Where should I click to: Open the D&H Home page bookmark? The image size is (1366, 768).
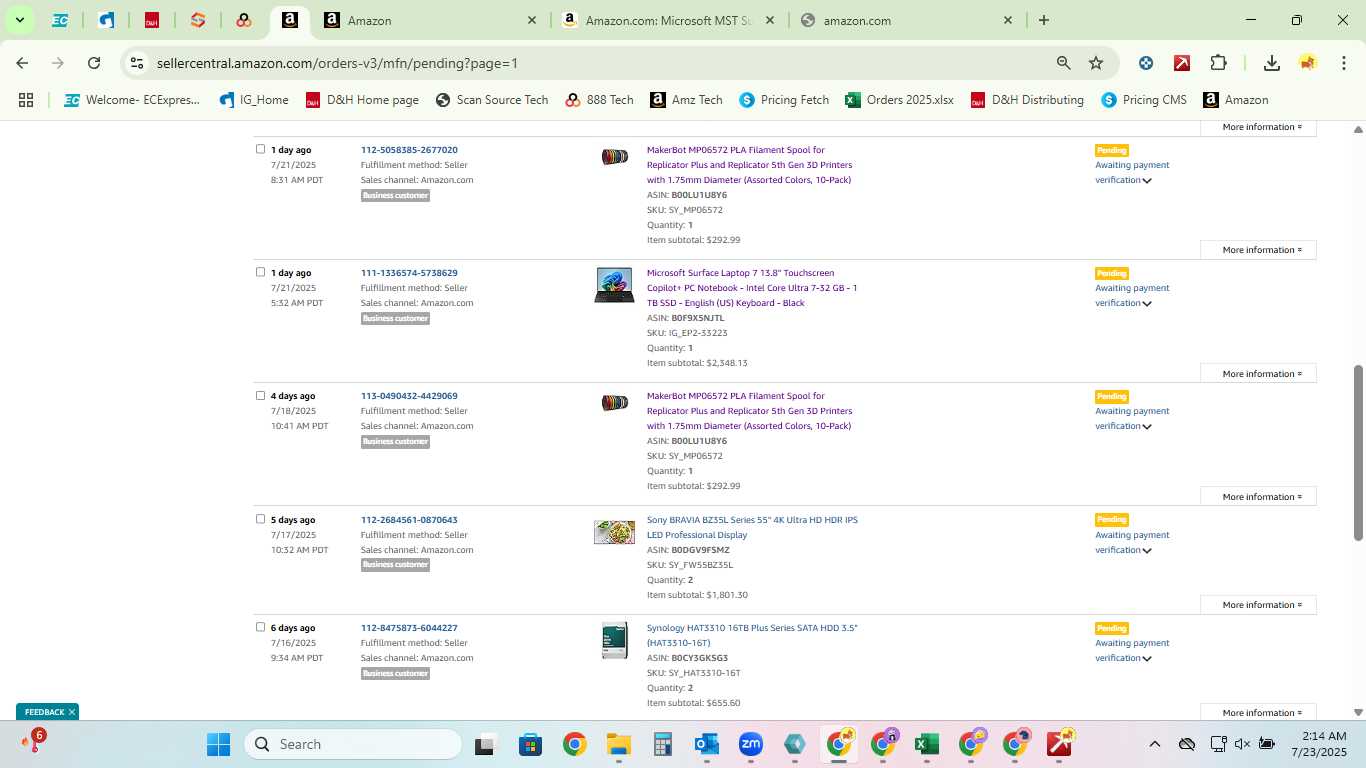362,100
